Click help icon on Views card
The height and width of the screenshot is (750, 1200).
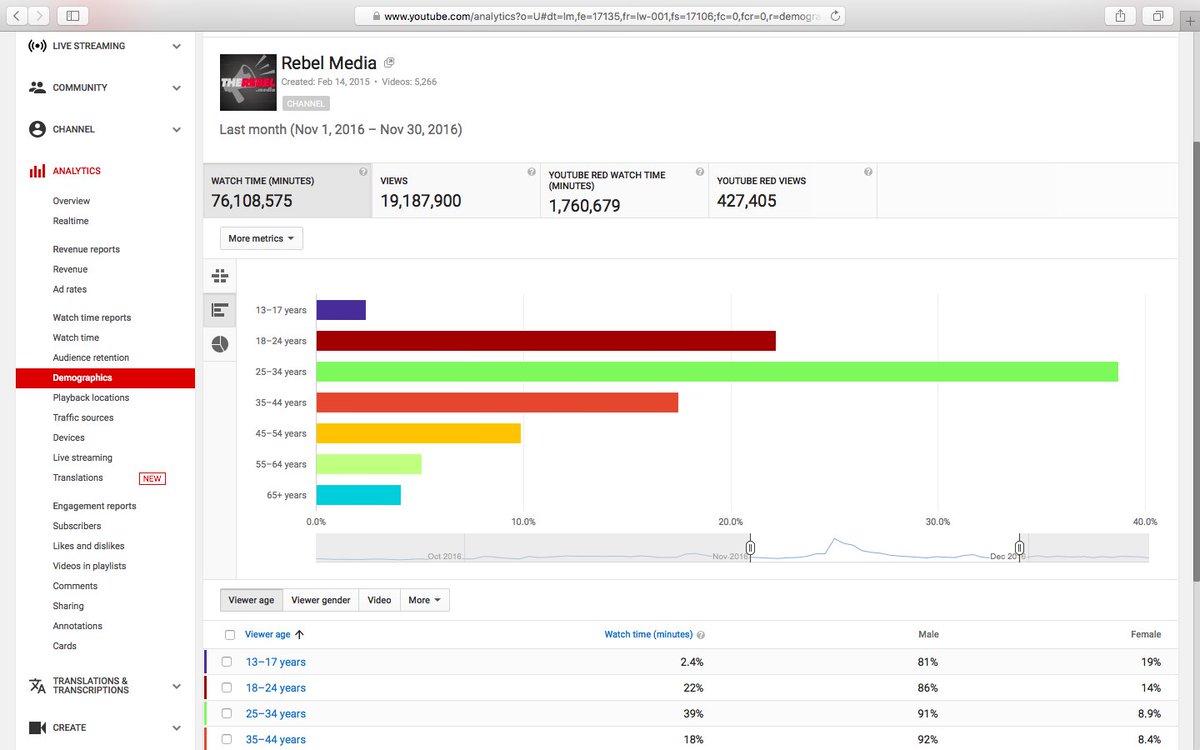point(531,172)
